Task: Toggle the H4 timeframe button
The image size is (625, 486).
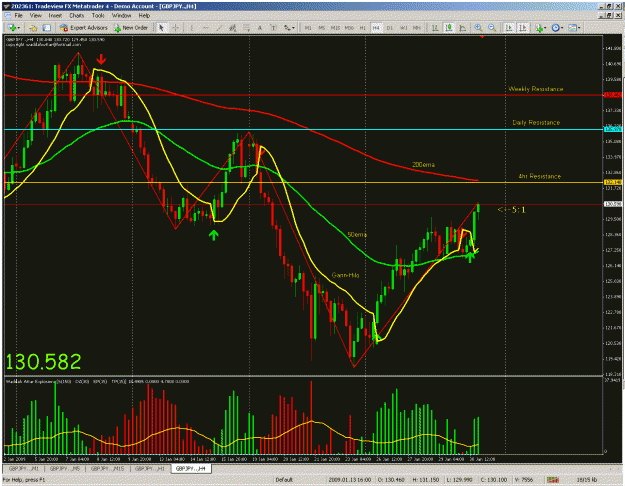Action: 376,28
